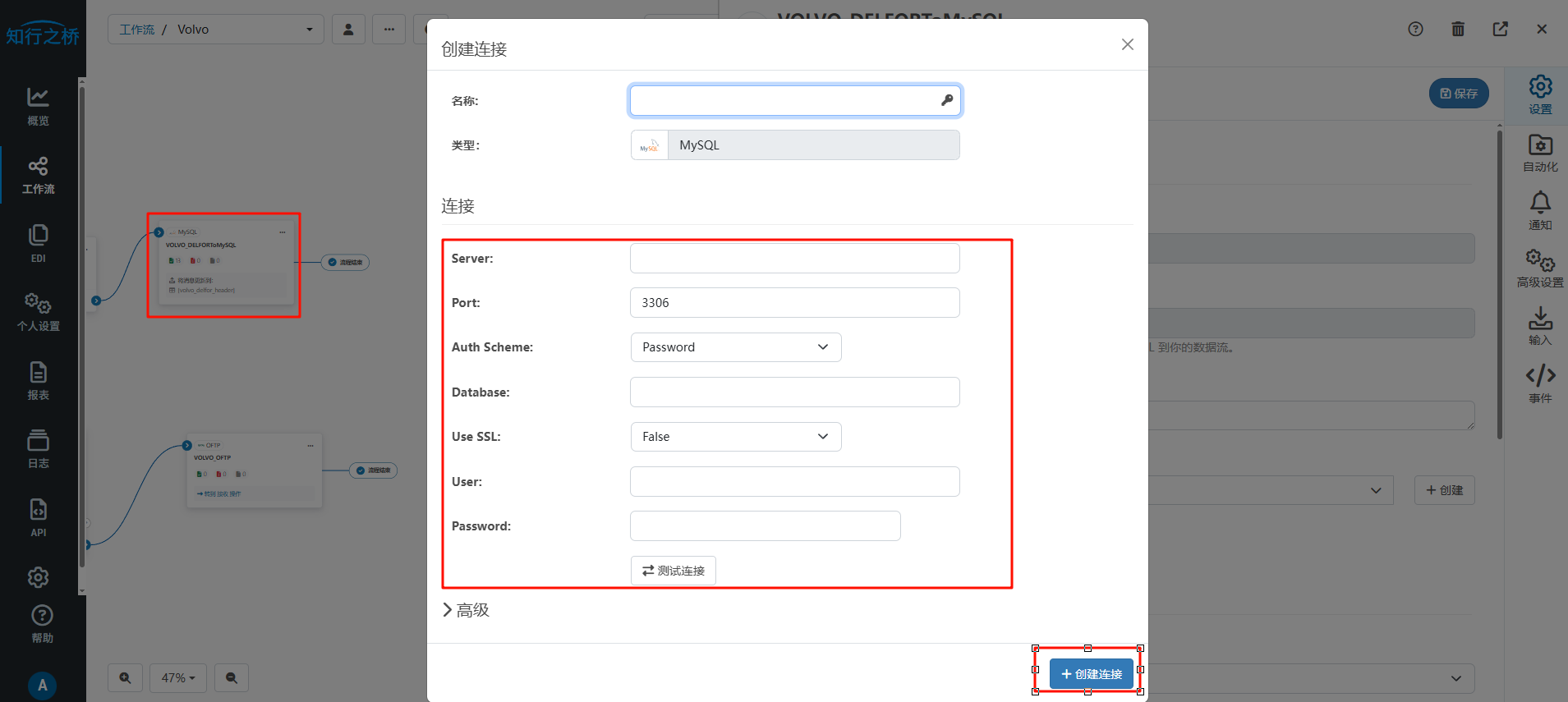Screen dimensions: 1568x702
Task: Close the 创建连接 dialog
Action: point(1127,44)
